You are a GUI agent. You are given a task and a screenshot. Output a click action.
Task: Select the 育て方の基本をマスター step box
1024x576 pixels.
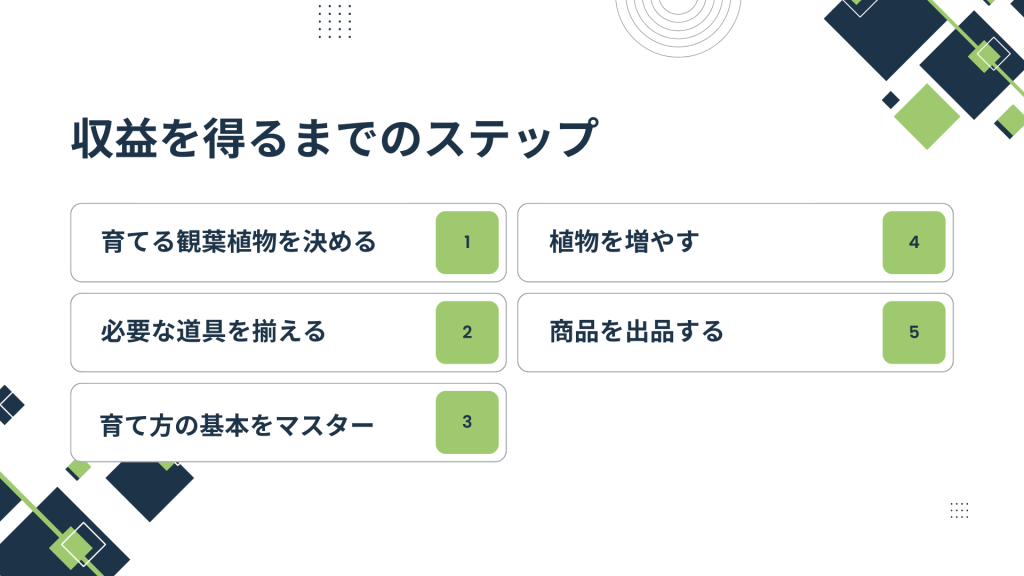pyautogui.click(x=288, y=423)
